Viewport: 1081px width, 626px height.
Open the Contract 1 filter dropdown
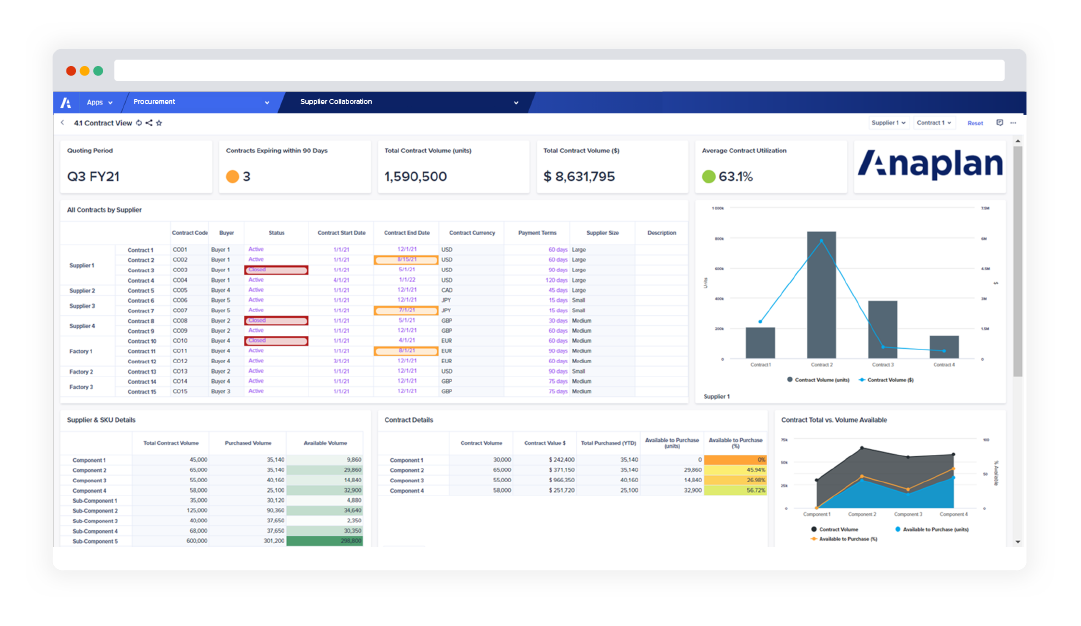click(x=935, y=122)
